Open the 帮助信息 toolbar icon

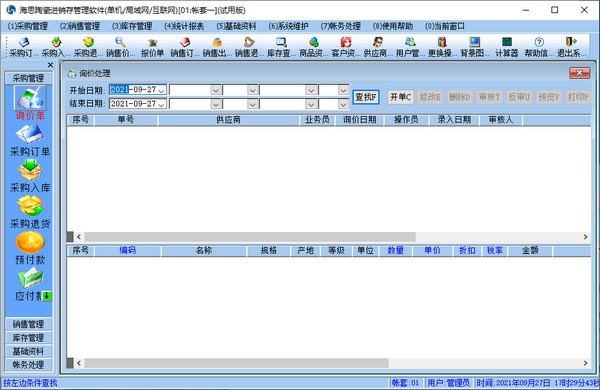[x=538, y=47]
